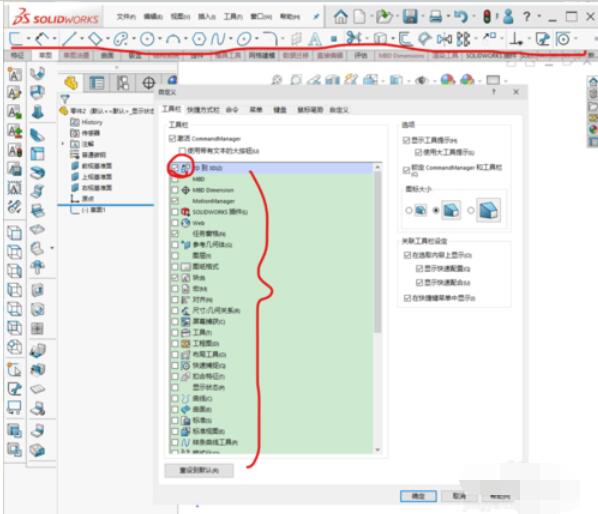Screen dimensions: 598x514
Task: Click the Home icon in title bar
Action: pos(341,16)
